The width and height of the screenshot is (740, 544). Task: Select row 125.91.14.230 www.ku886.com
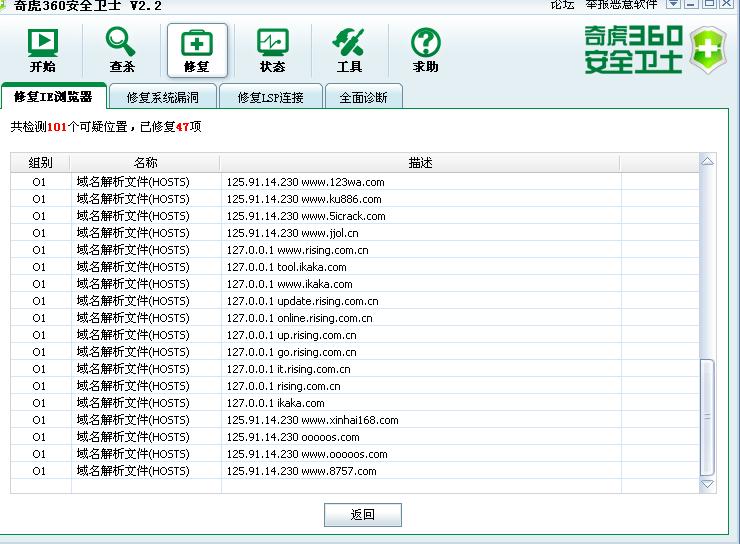(x=355, y=199)
